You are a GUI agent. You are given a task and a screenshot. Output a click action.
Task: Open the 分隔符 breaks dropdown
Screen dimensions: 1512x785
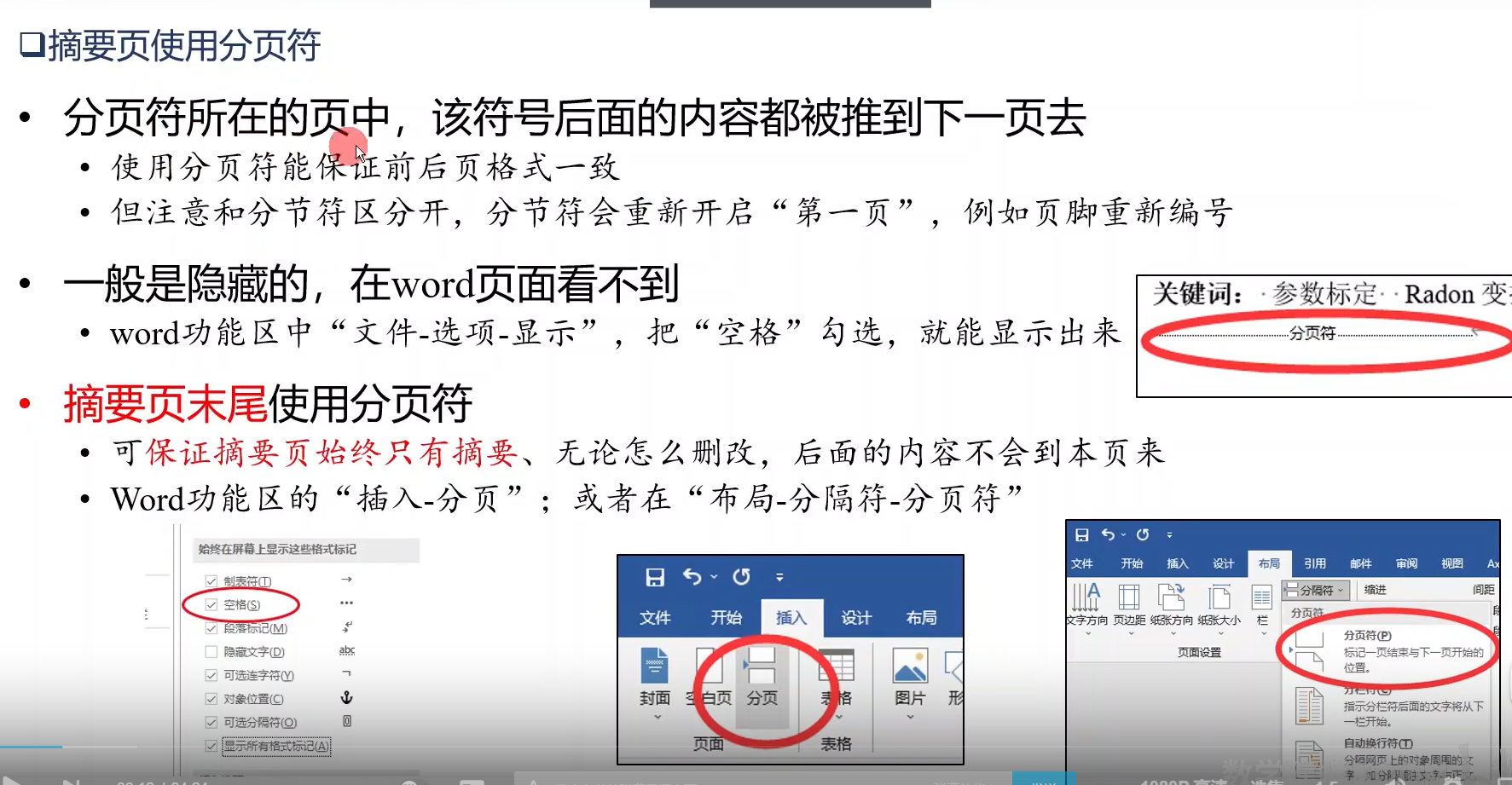pyautogui.click(x=1316, y=590)
